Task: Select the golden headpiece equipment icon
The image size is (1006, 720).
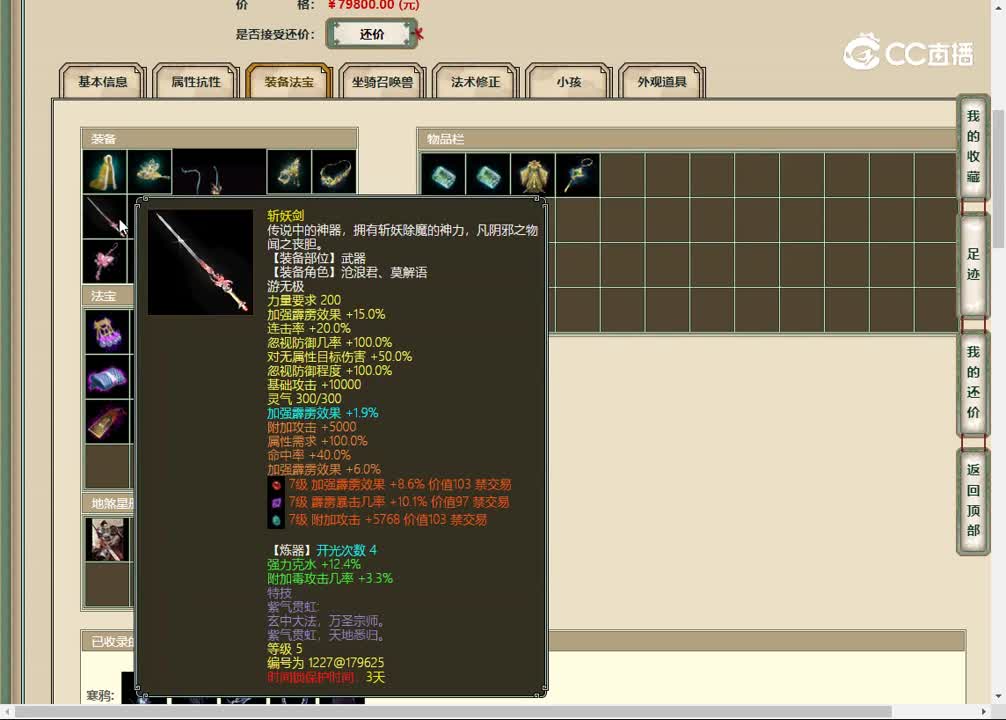Action: 149,172
